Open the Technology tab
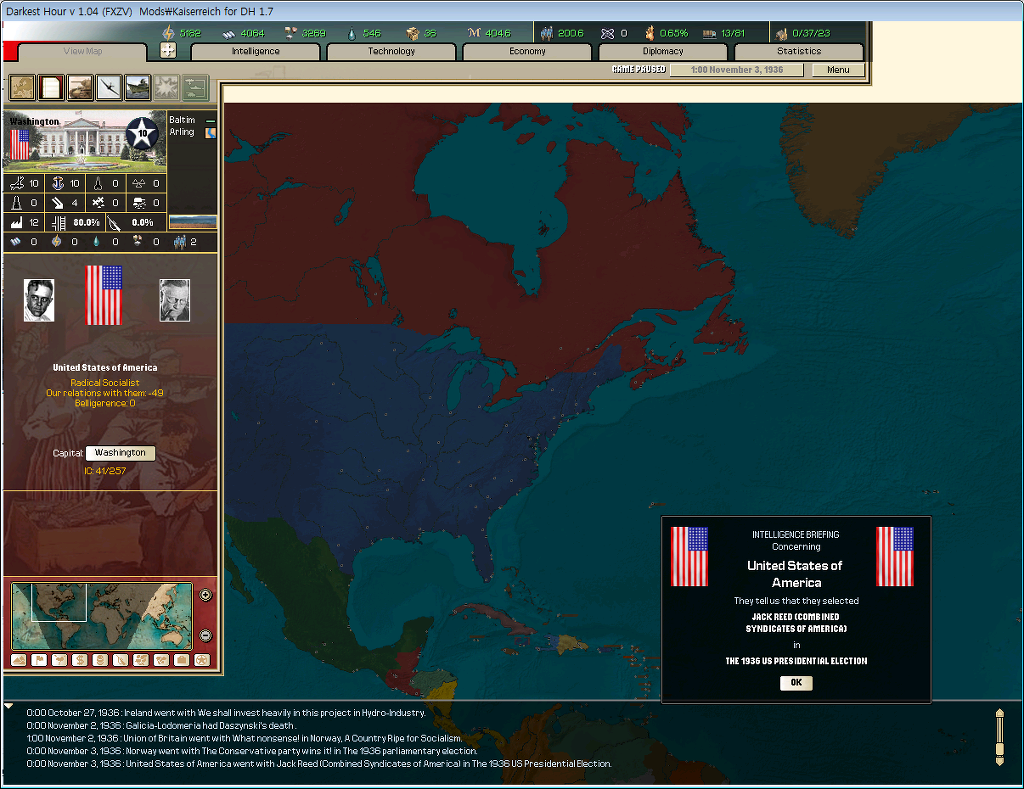The width and height of the screenshot is (1024, 789). point(391,52)
